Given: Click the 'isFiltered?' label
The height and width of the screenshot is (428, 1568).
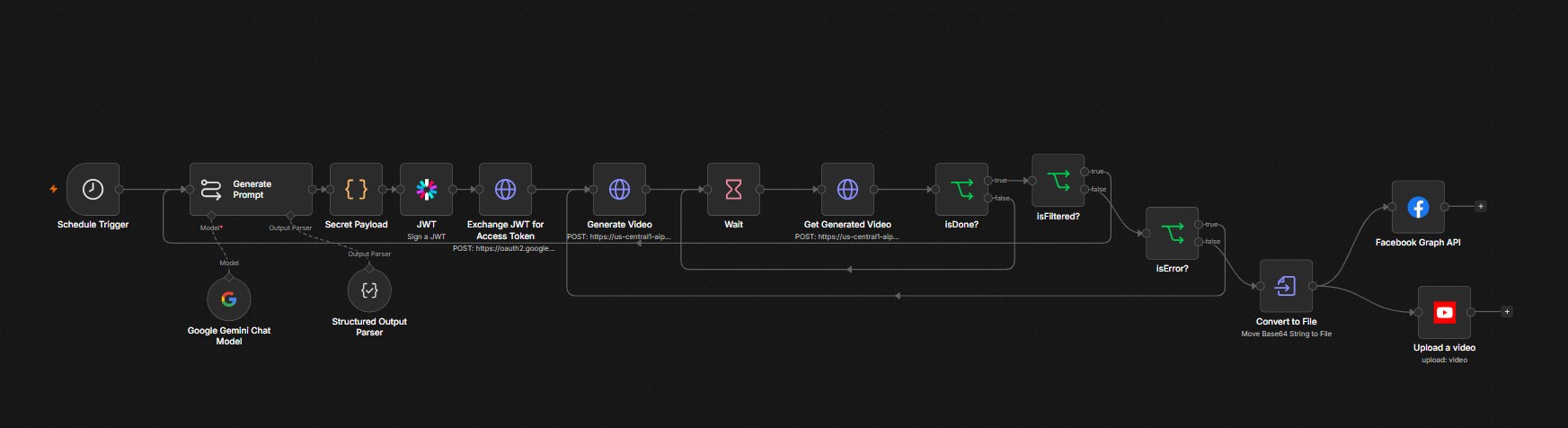Looking at the screenshot, I should coord(1058,217).
